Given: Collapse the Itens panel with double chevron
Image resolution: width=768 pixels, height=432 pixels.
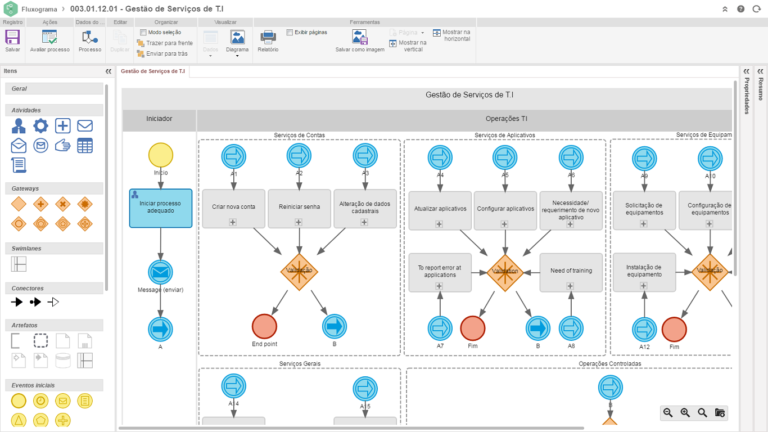Looking at the screenshot, I should coord(108,71).
